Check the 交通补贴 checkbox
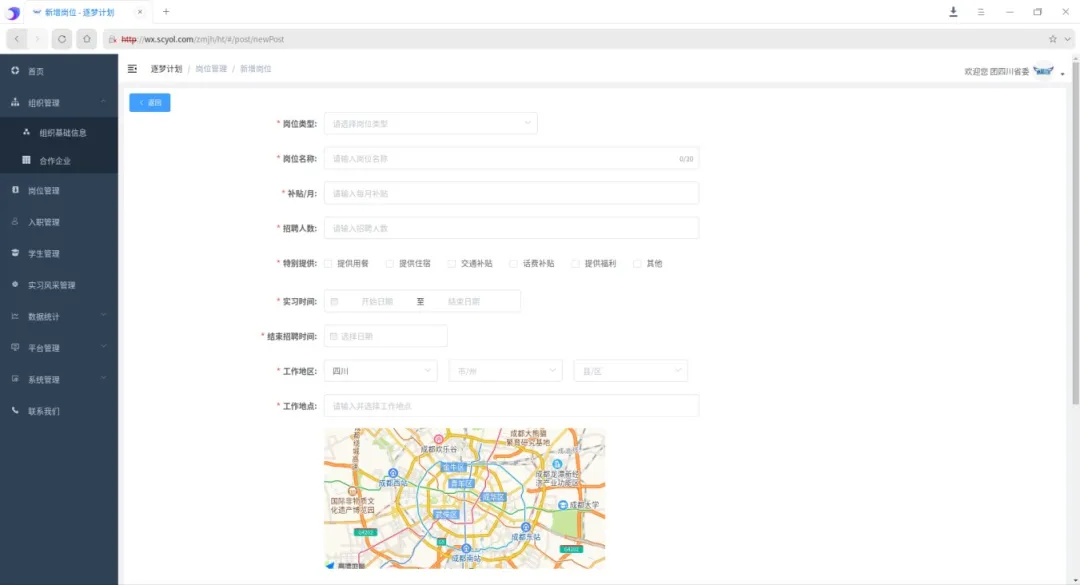Screen dimensions: 1080x585 452,264
